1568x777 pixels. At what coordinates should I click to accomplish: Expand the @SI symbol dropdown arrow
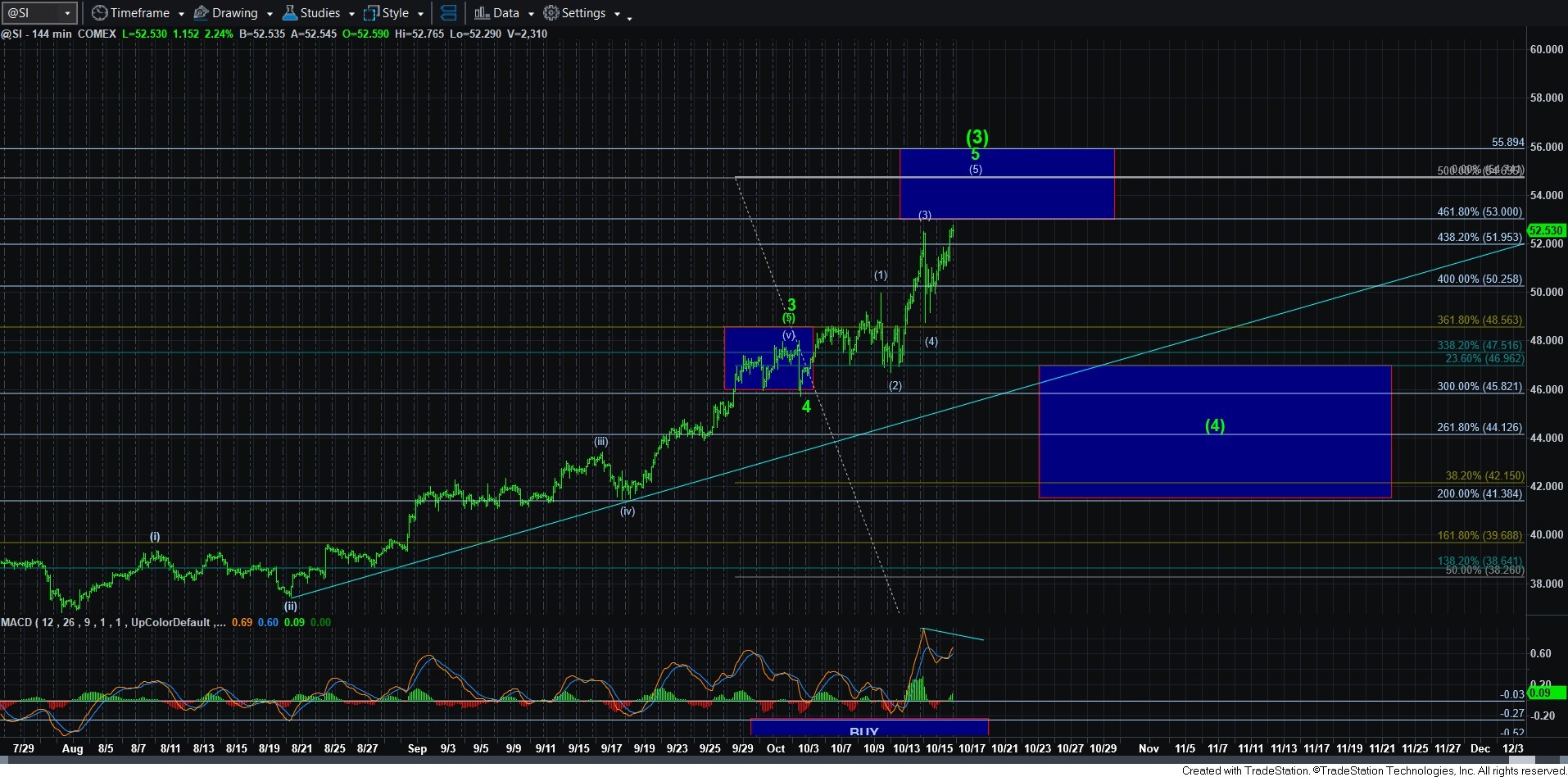pyautogui.click(x=67, y=13)
